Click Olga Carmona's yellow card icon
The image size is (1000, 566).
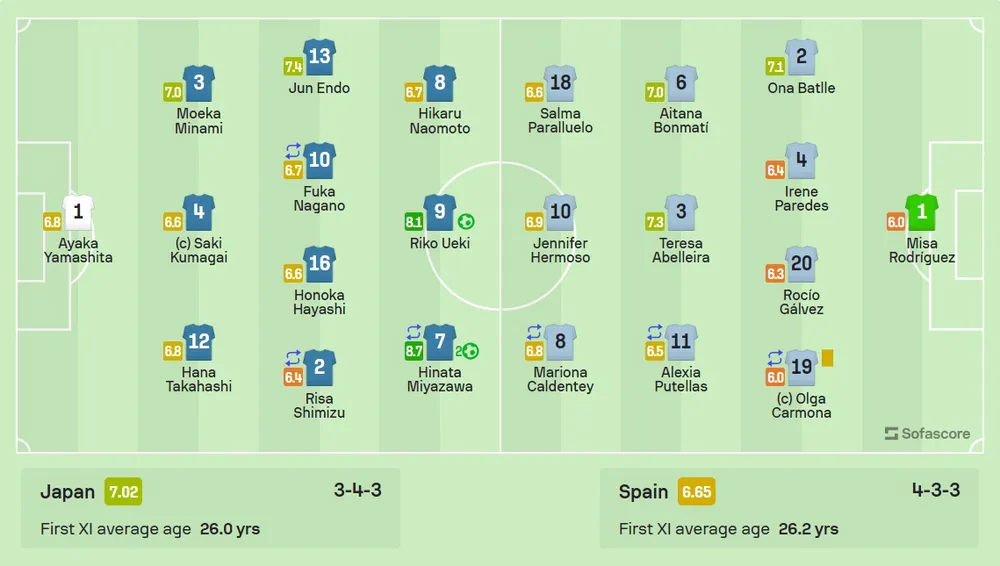pyautogui.click(x=827, y=356)
